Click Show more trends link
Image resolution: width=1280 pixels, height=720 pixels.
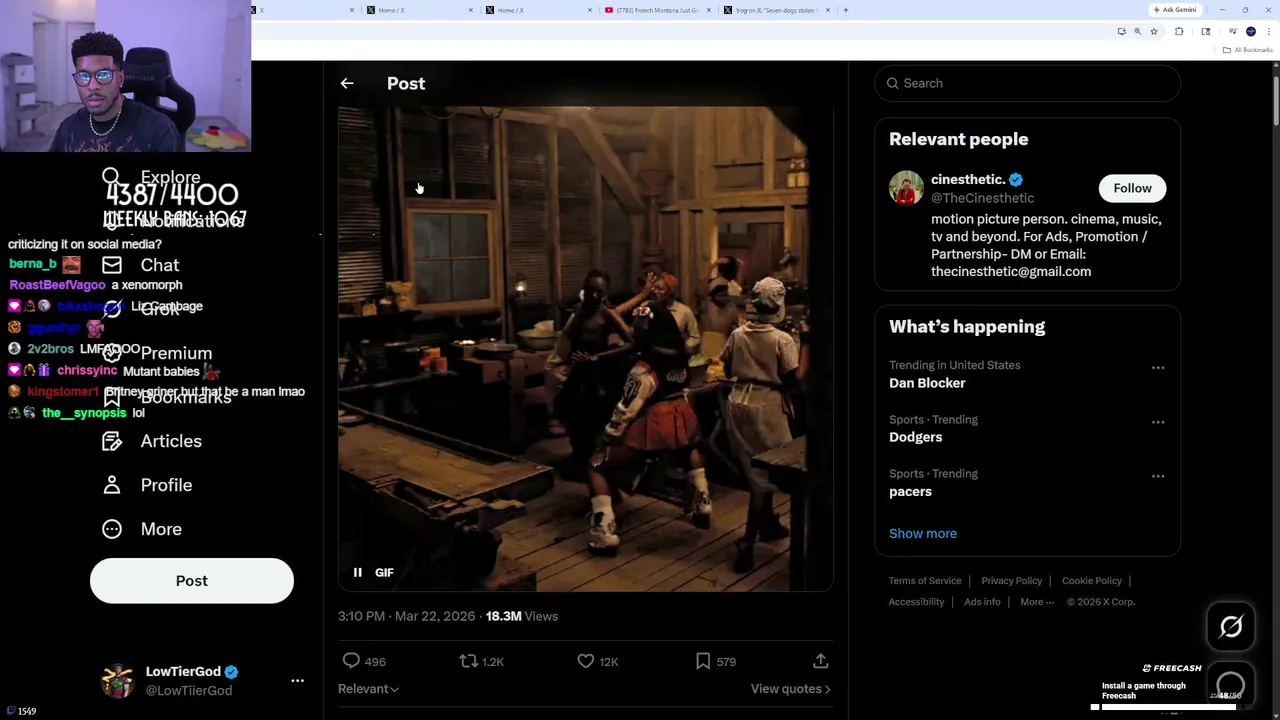922,533
